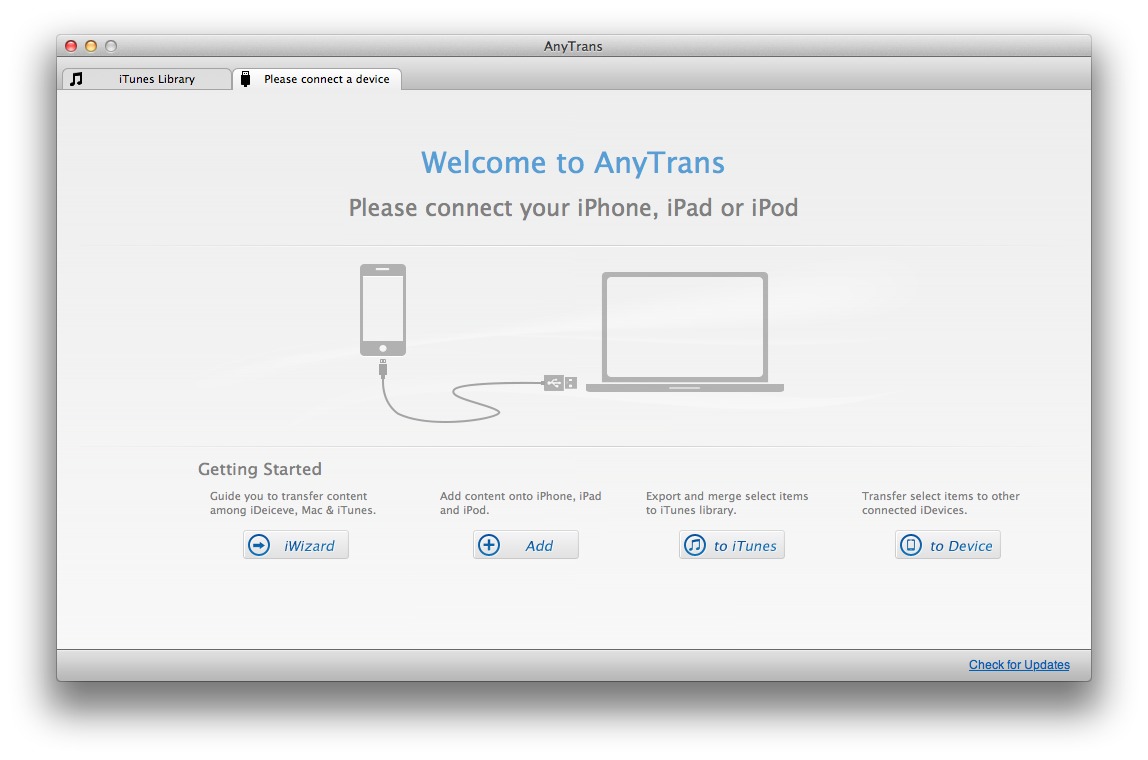Viewport: 1148px width, 760px height.
Task: Click the AnyTrans window title bar text
Action: [x=573, y=46]
